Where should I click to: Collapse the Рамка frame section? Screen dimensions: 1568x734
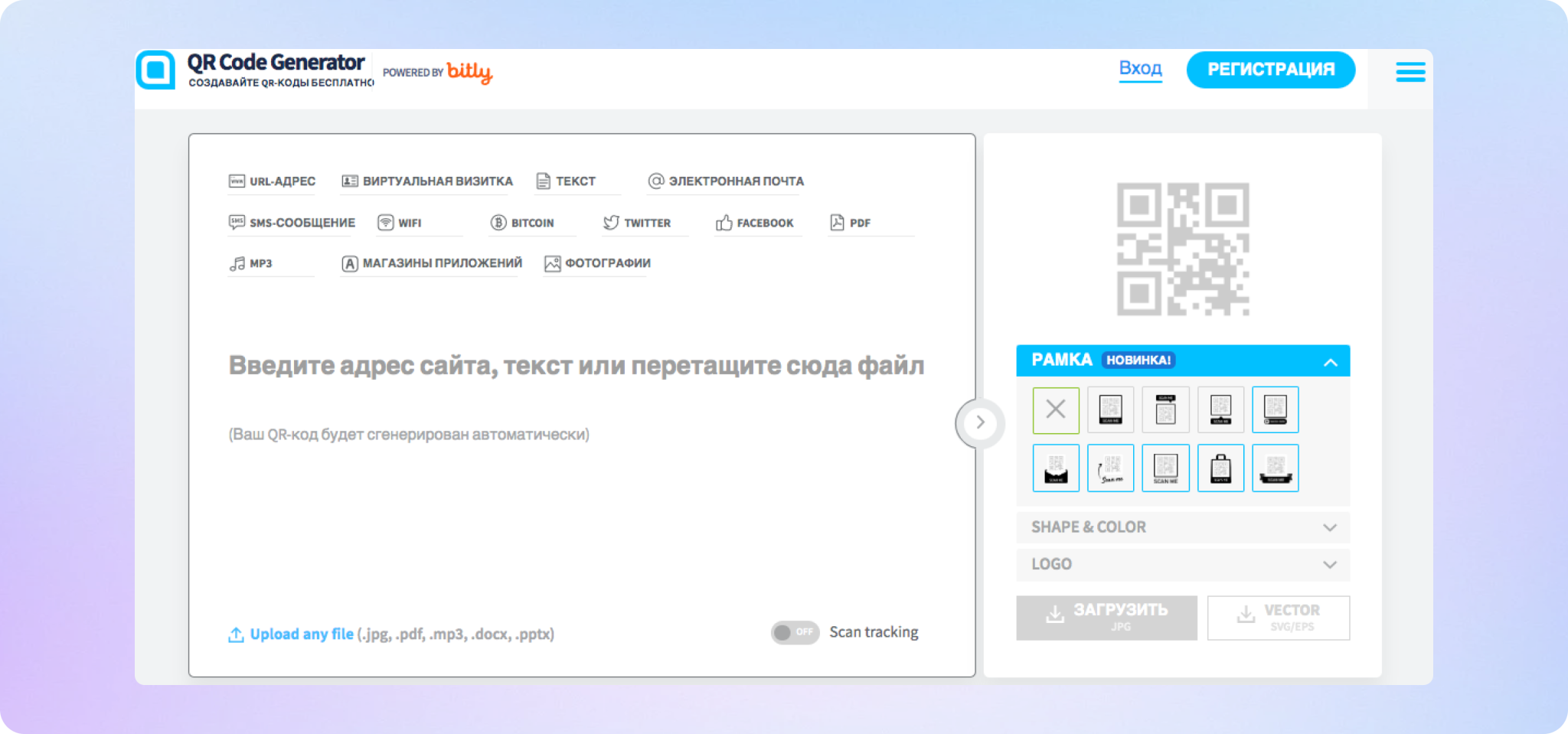1330,362
